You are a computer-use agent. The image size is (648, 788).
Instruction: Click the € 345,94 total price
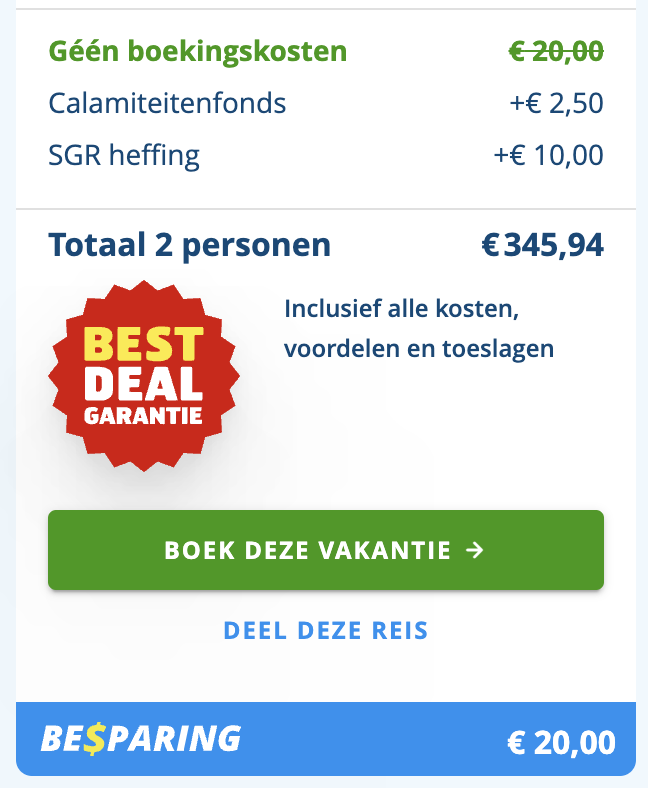(x=542, y=245)
